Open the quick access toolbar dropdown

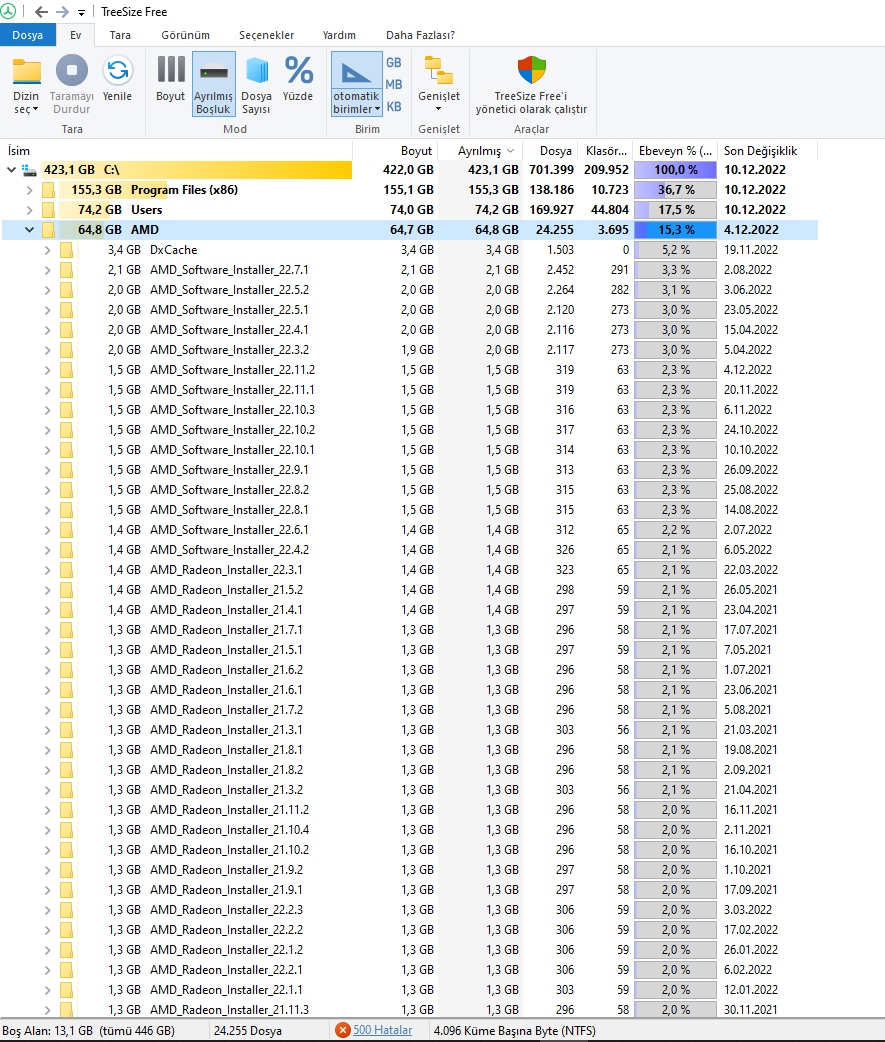pyautogui.click(x=81, y=13)
